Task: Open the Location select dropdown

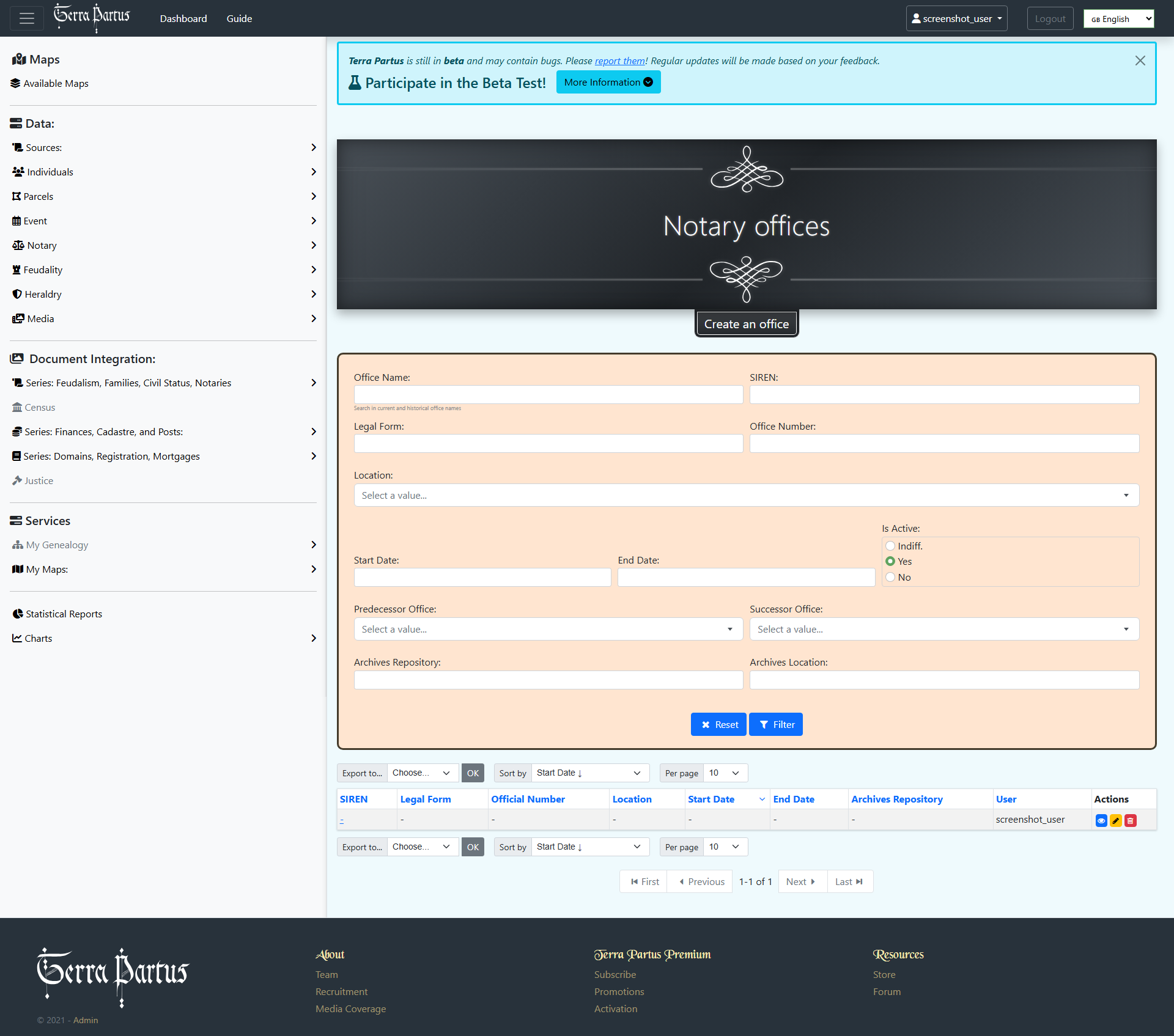Action: [746, 495]
